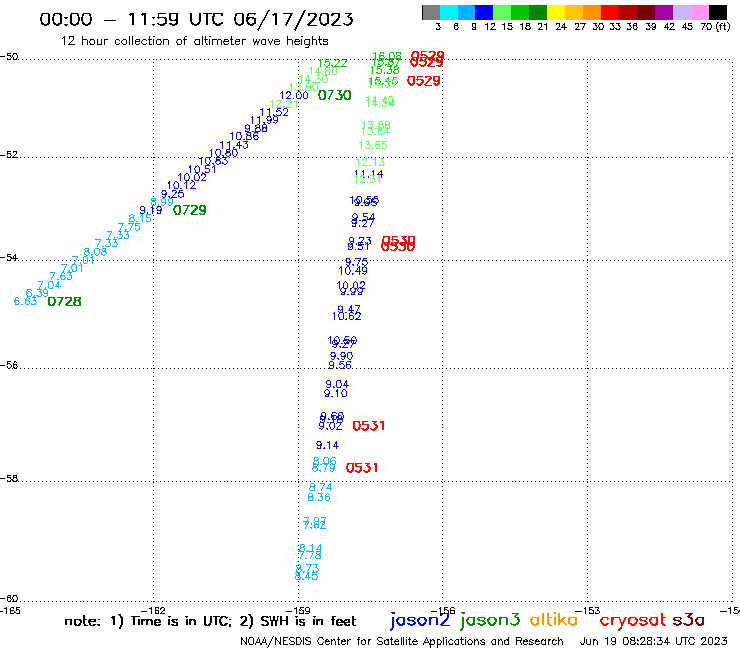The width and height of the screenshot is (740, 650).
Task: Select the pink swatch in the color legend
Action: click(x=700, y=12)
